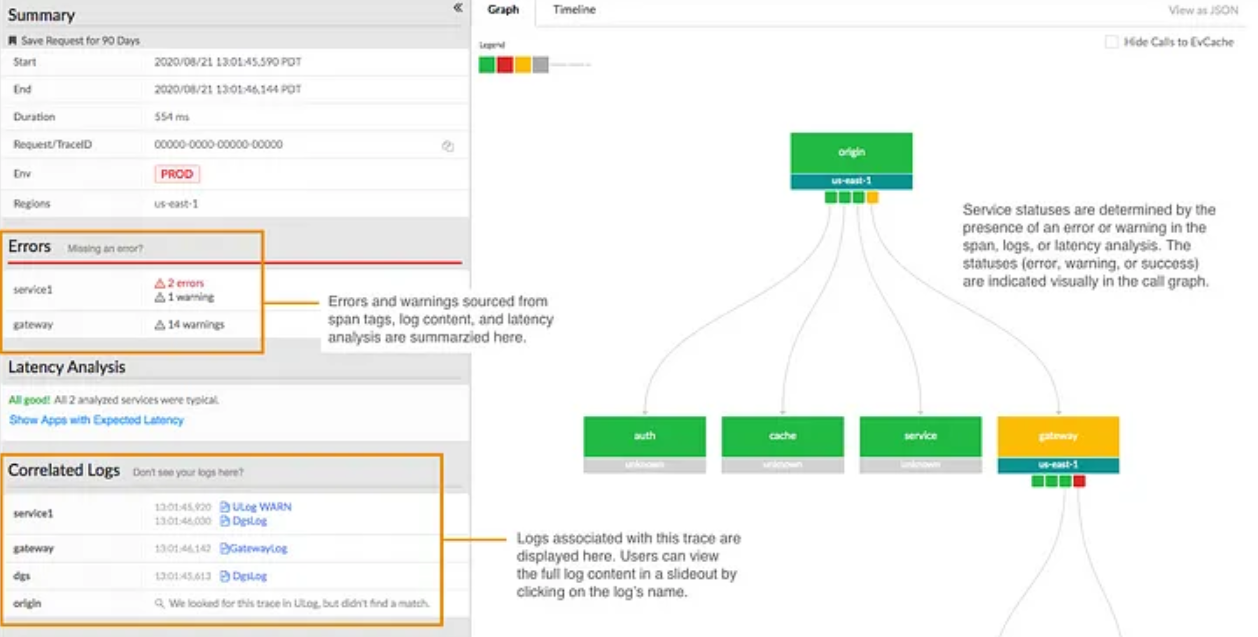This screenshot has height=637, width=1258.
Task: Click the green legend swatch
Action: (487, 65)
